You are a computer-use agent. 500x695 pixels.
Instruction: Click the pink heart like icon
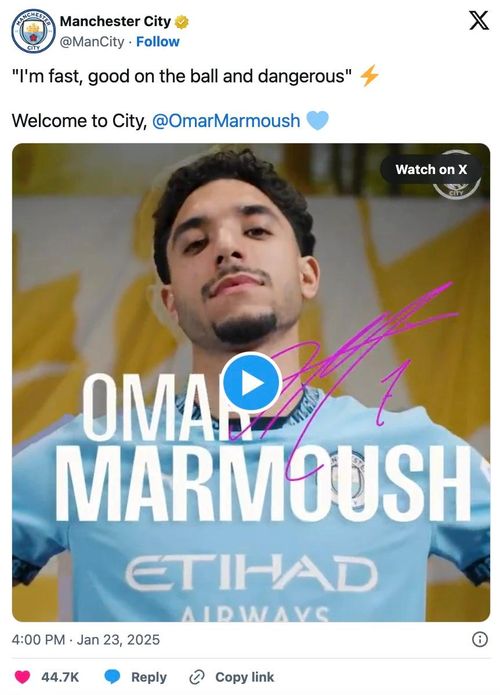22,677
